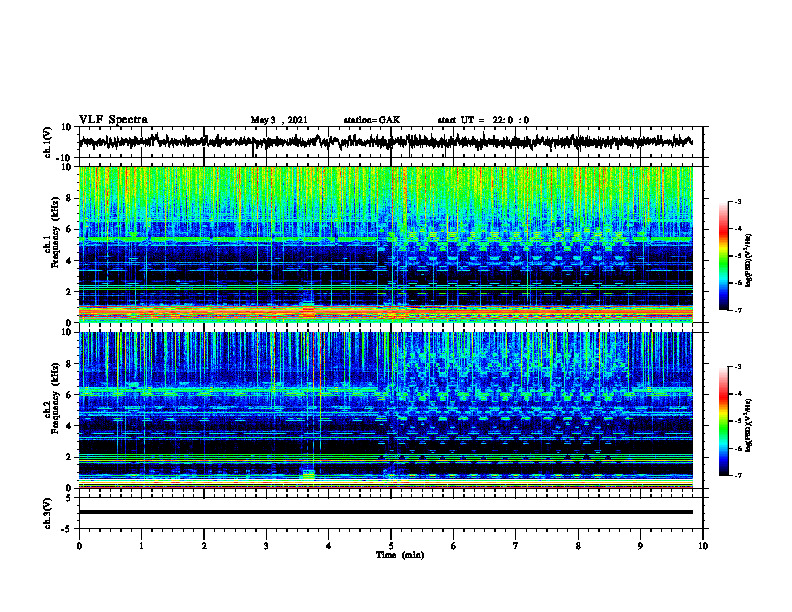Click the ch.2 log(PSD) color bar
Viewport: 792px width, 612px height.
[723, 421]
